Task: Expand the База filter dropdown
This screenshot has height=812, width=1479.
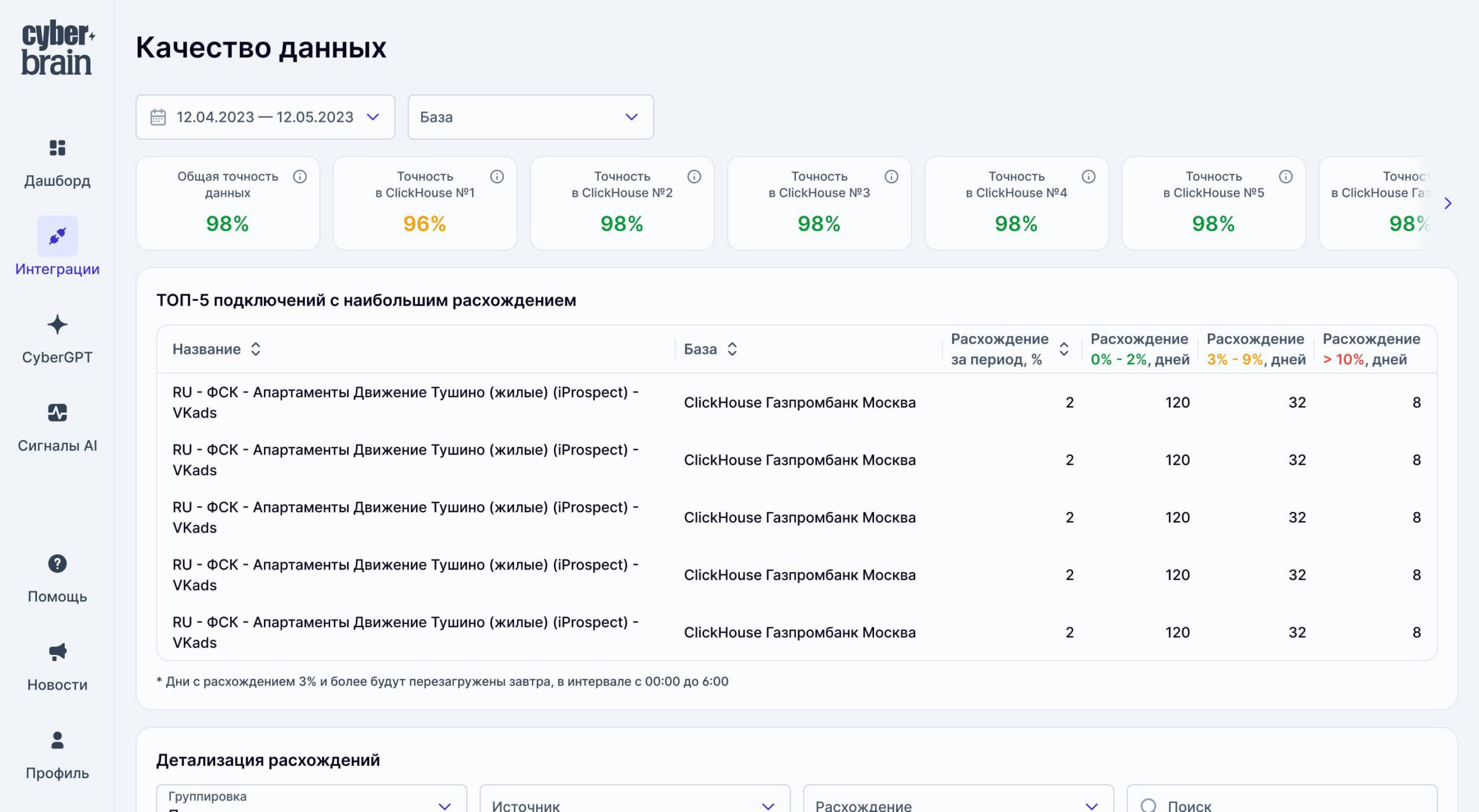Action: pyautogui.click(x=530, y=117)
